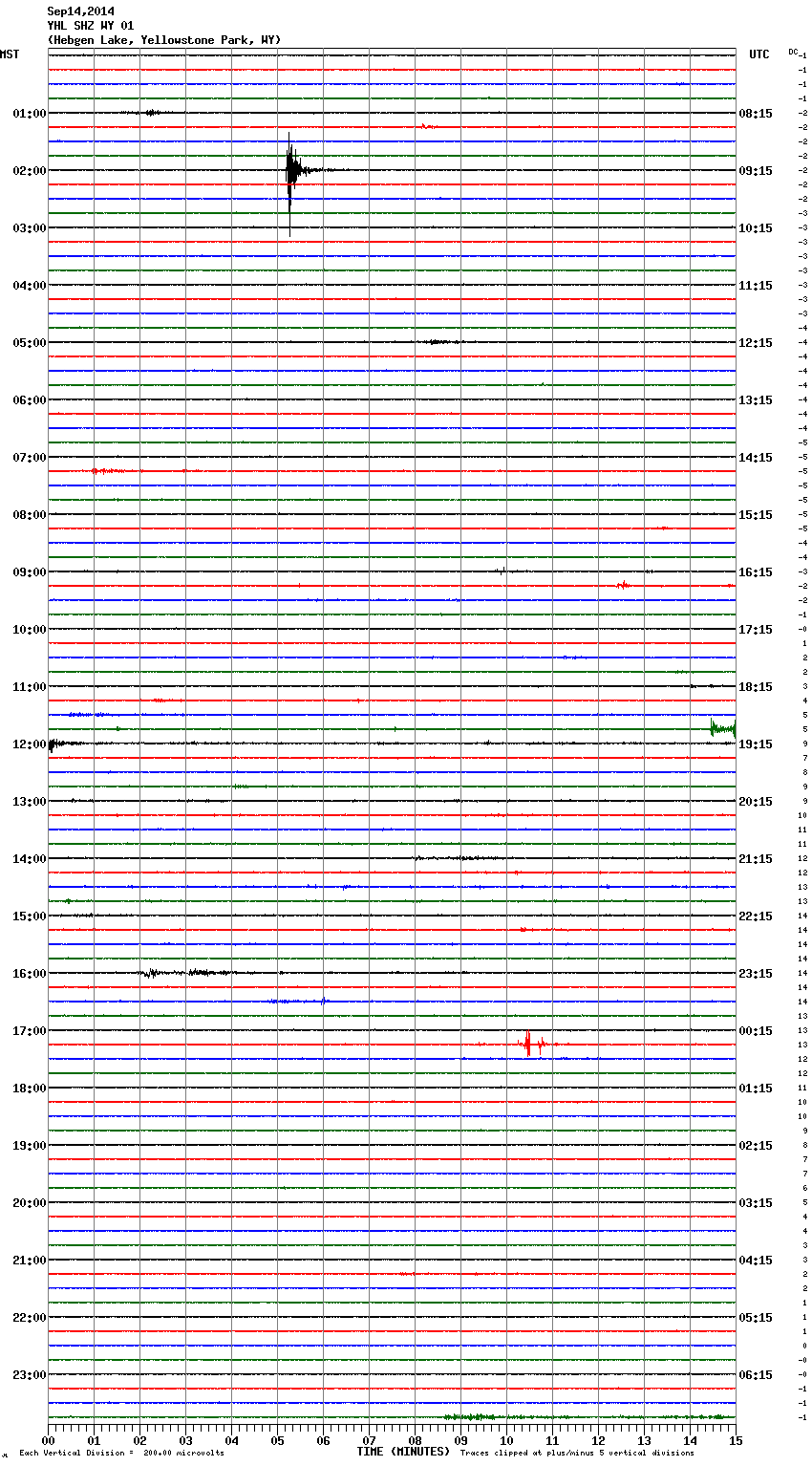Click the black wiggle on the 16:00 trace near minute 2
Image resolution: width=812 pixels, height=1466 pixels.
151,973
